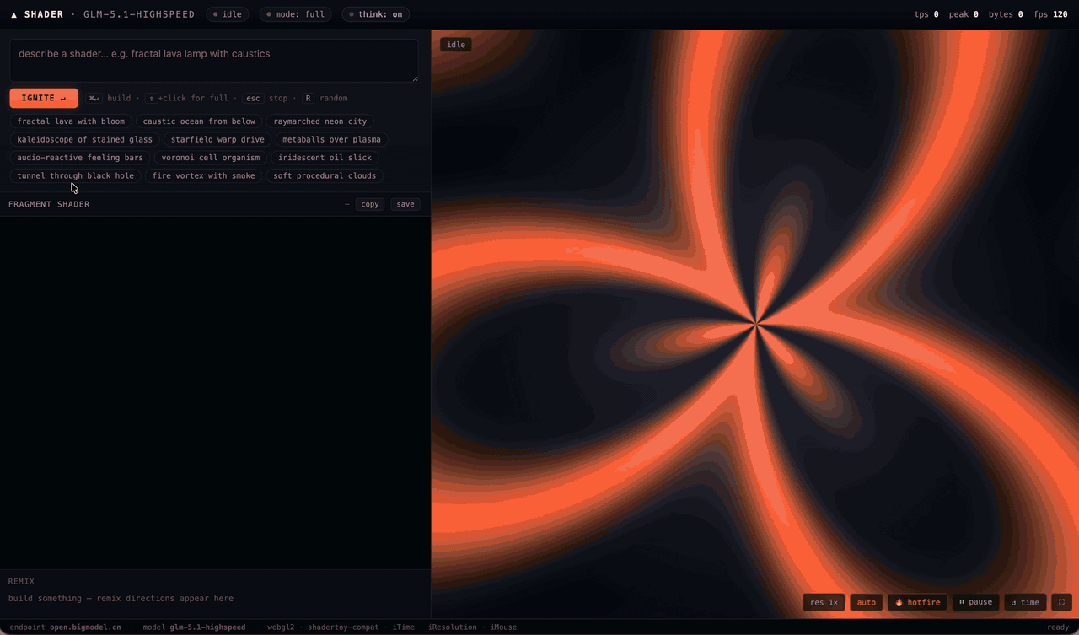
Task: Copy the fragment shader code
Action: click(x=370, y=204)
